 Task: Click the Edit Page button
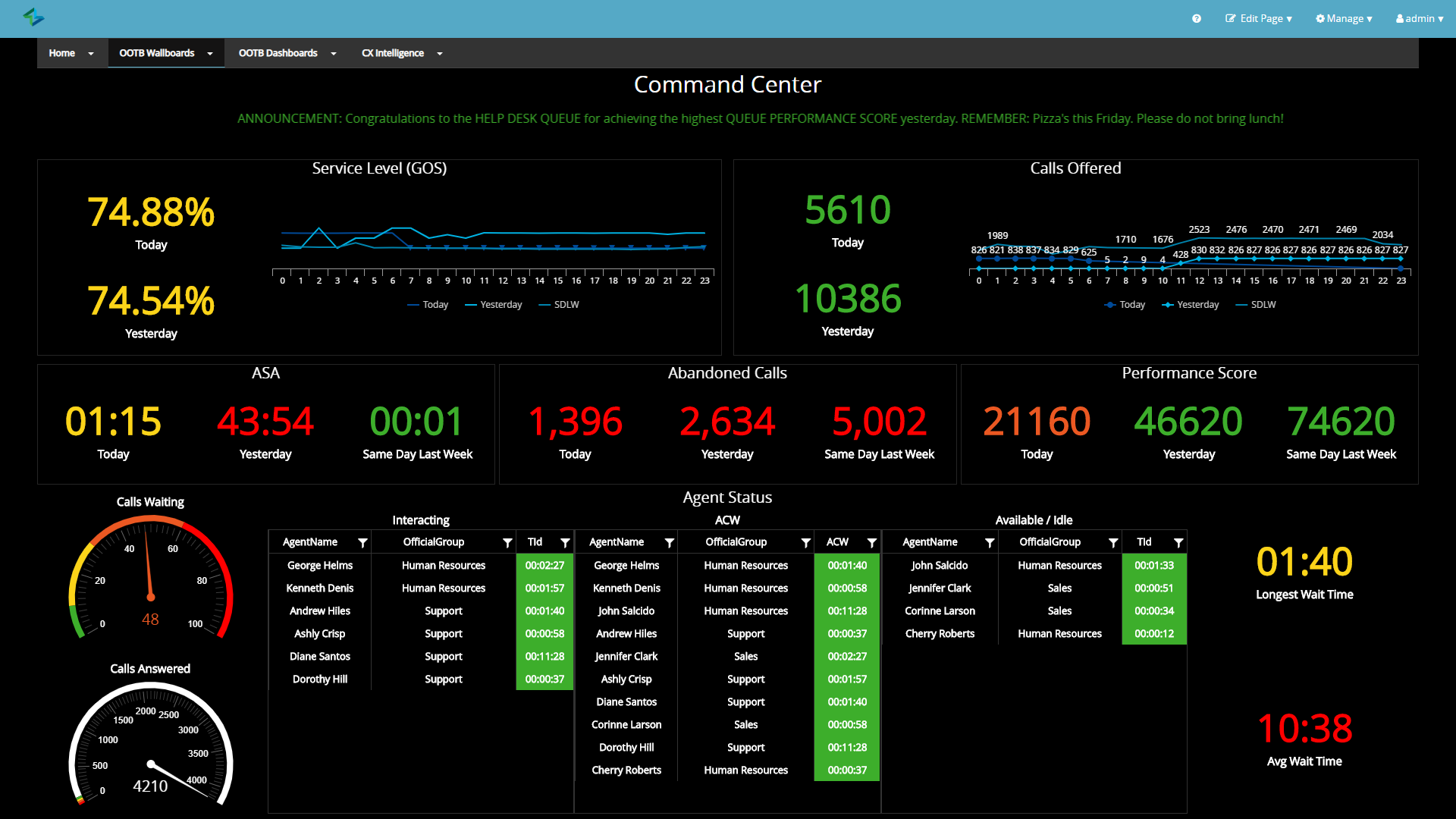[1259, 18]
